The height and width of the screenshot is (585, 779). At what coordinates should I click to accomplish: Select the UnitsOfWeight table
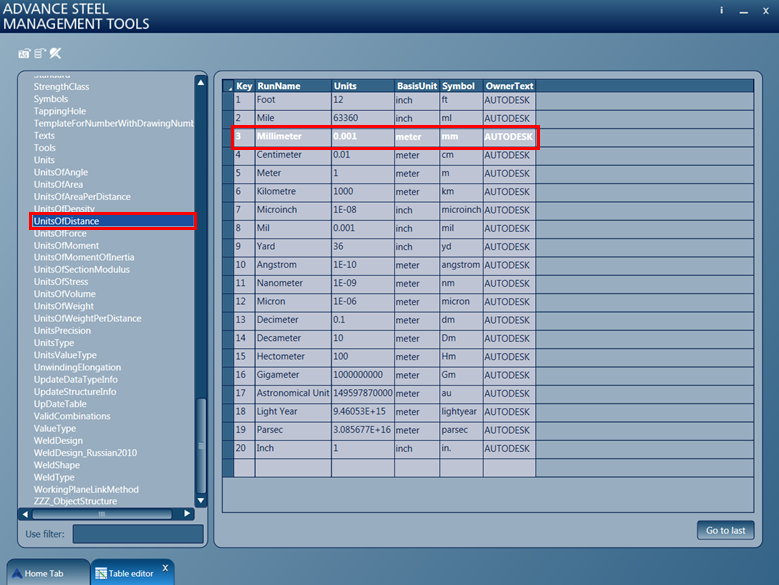click(x=64, y=306)
